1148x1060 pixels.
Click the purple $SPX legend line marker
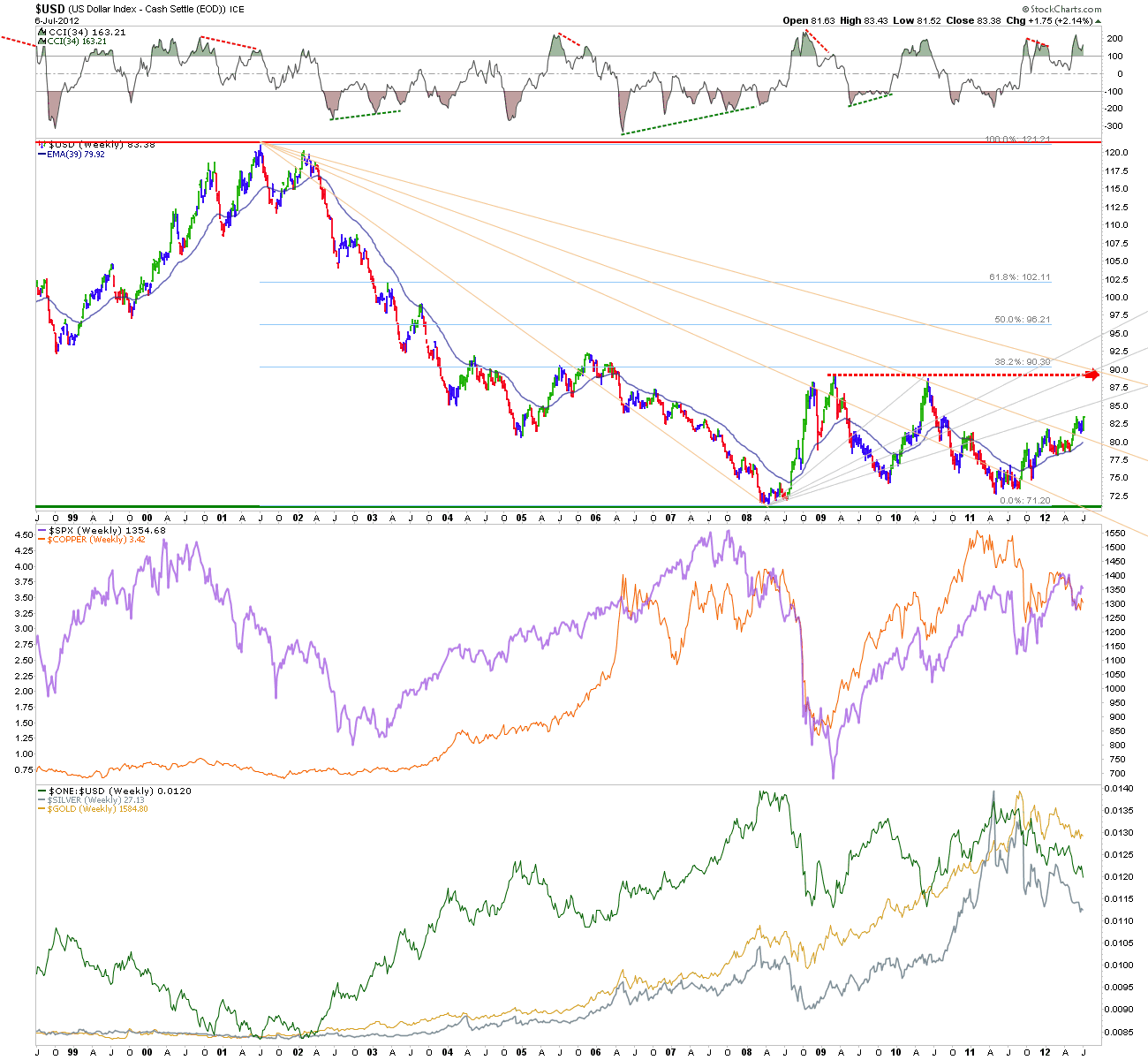coord(40,530)
